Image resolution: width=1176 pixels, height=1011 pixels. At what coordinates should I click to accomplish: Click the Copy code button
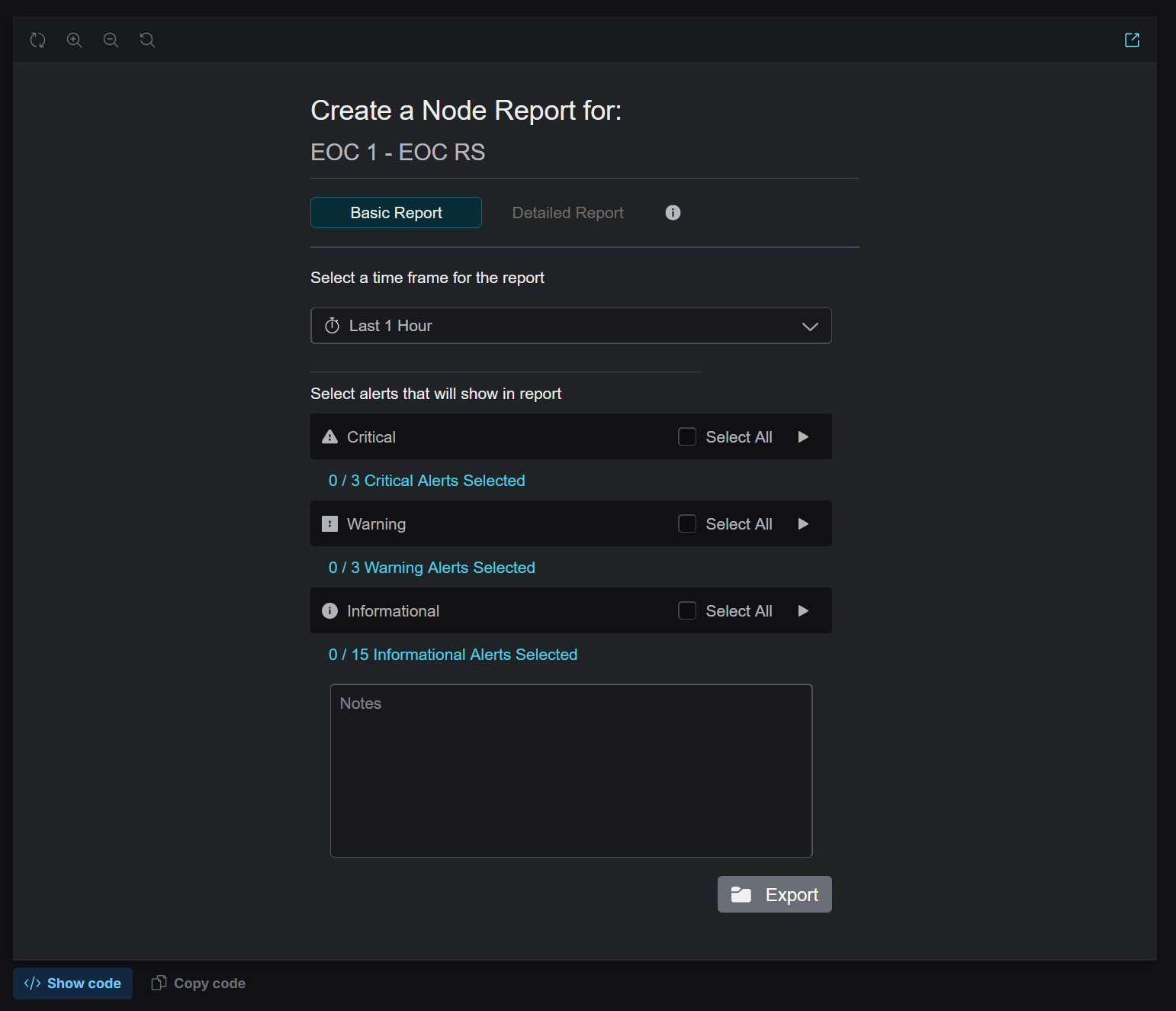click(x=198, y=983)
